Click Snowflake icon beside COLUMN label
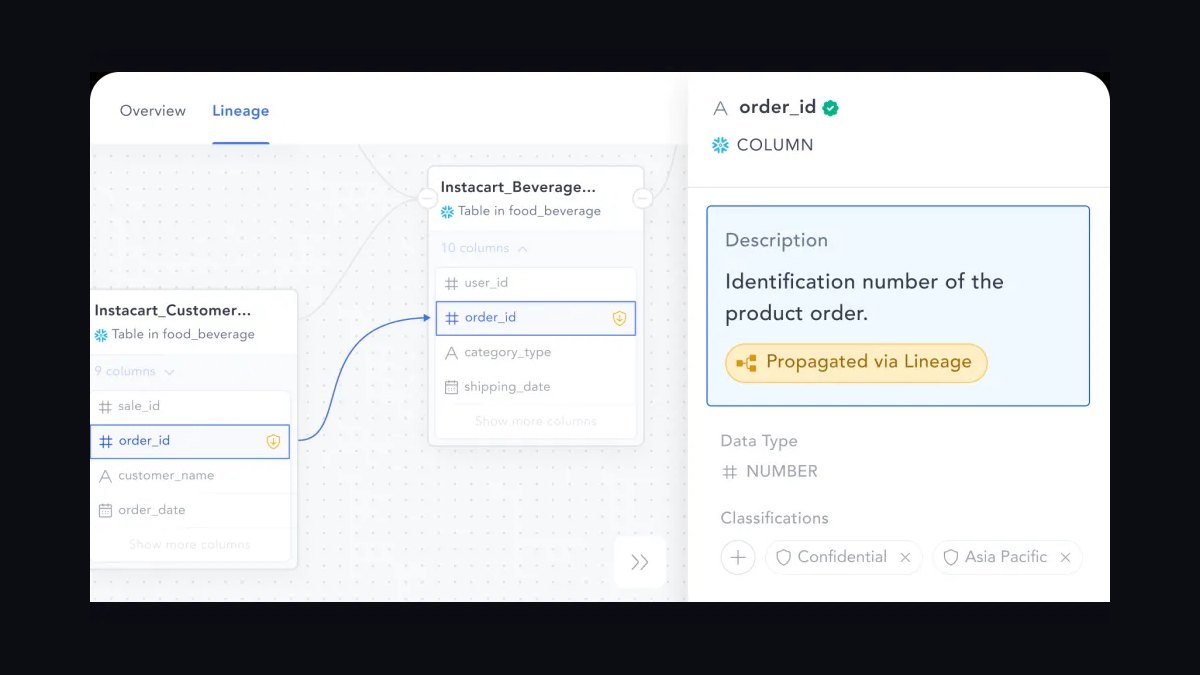The image size is (1200, 675). (720, 145)
